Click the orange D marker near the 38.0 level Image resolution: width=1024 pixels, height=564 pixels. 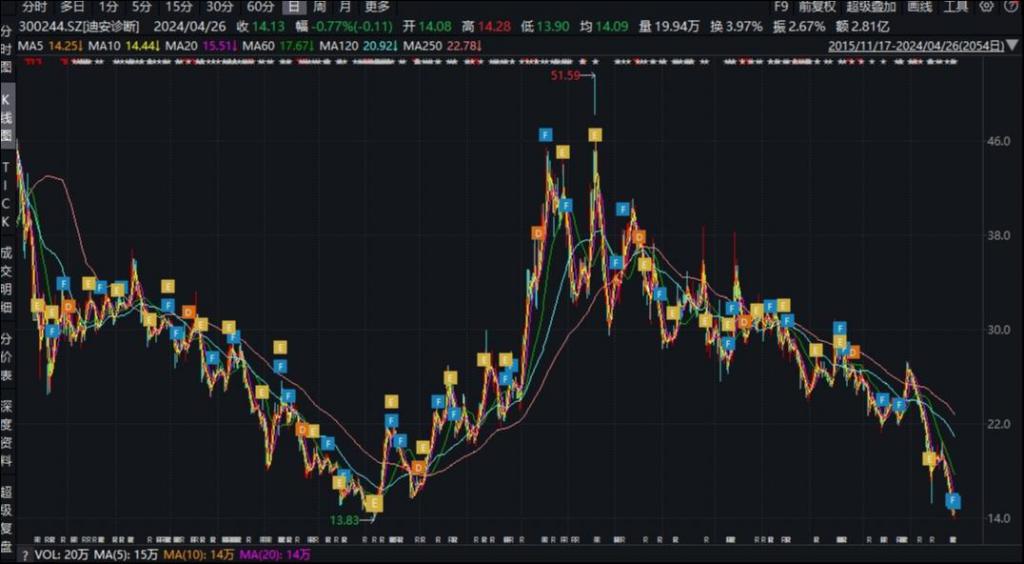pos(538,233)
